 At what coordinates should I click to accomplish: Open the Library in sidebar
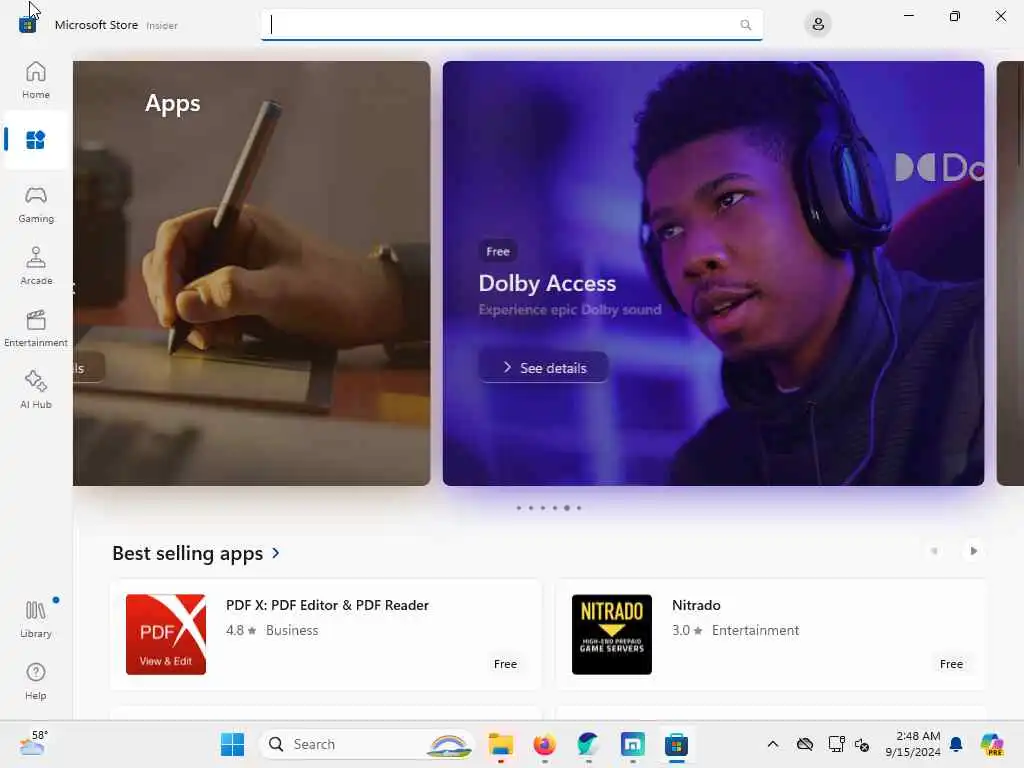(x=36, y=619)
